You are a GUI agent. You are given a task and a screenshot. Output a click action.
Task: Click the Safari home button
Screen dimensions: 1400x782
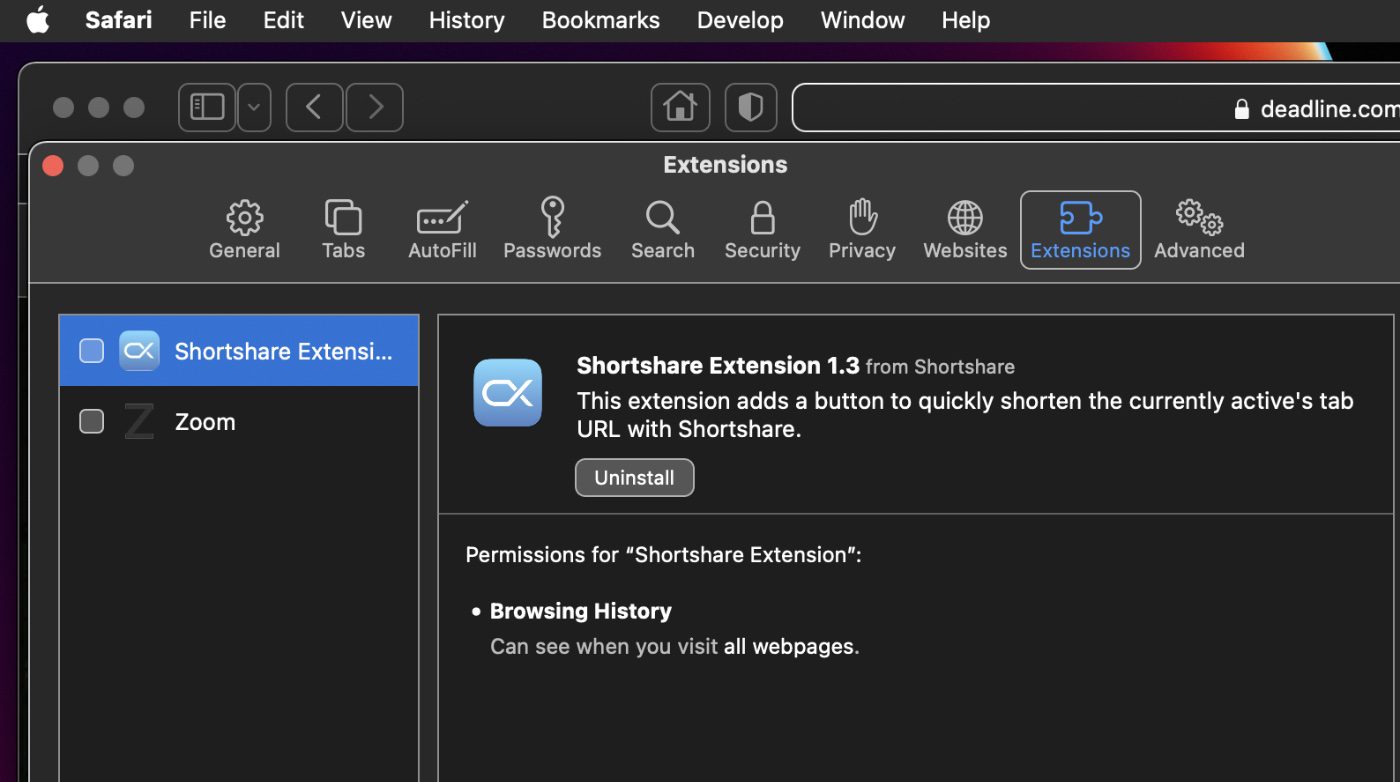tap(680, 107)
